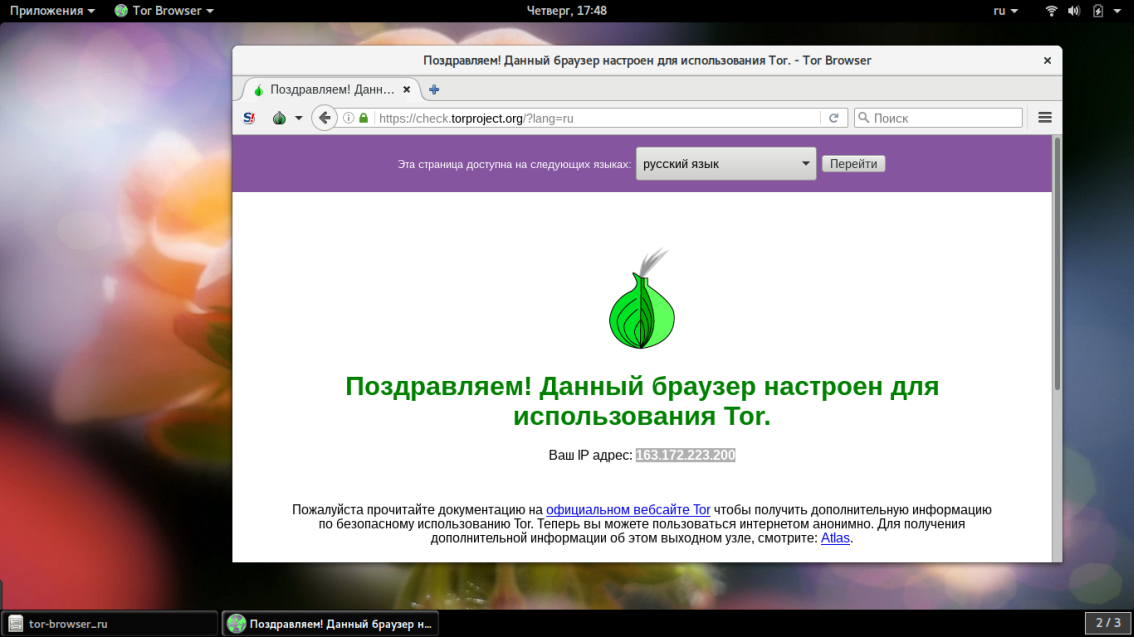
Task: Click the site information icon in the address bar
Action: coord(349,118)
